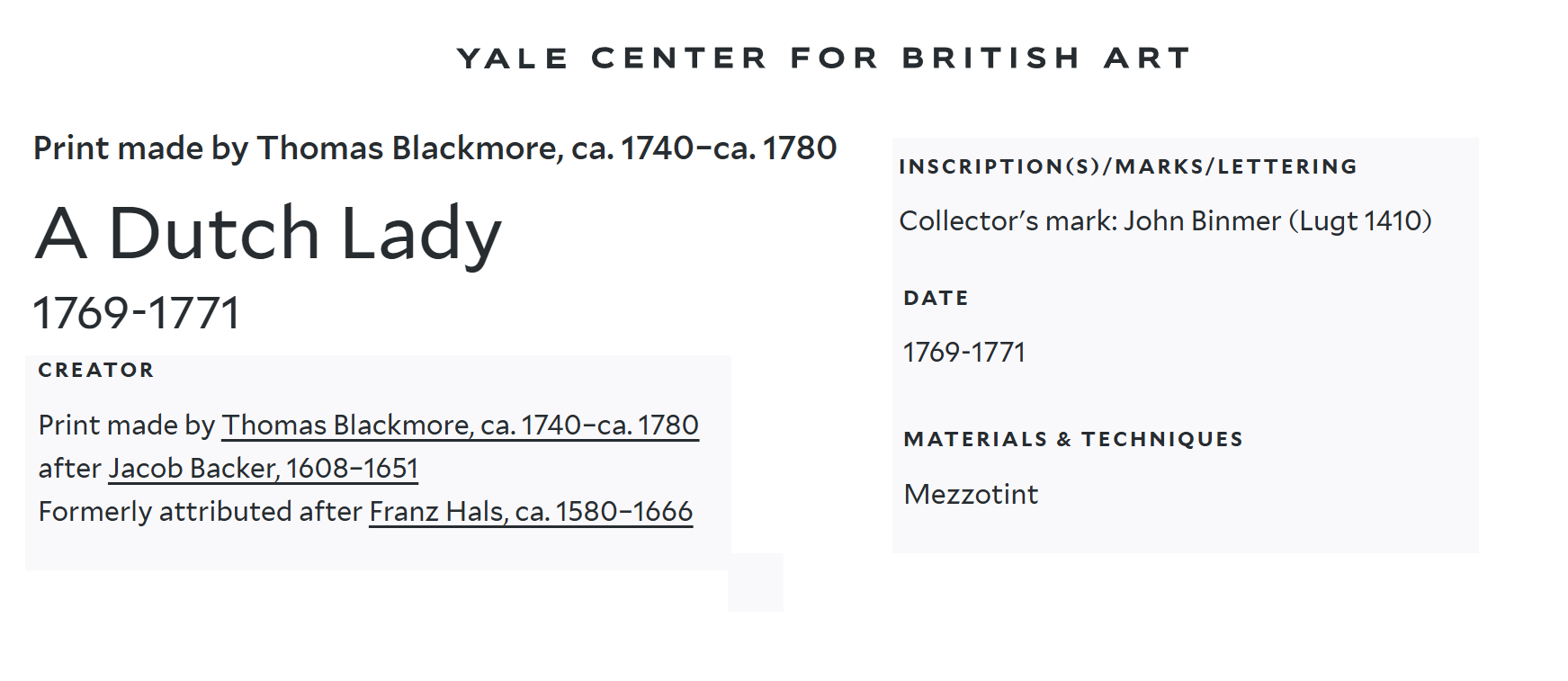Click the word "after" preceding Jacob Backer
Viewport: 1568px width, 681px height.
tap(69, 468)
